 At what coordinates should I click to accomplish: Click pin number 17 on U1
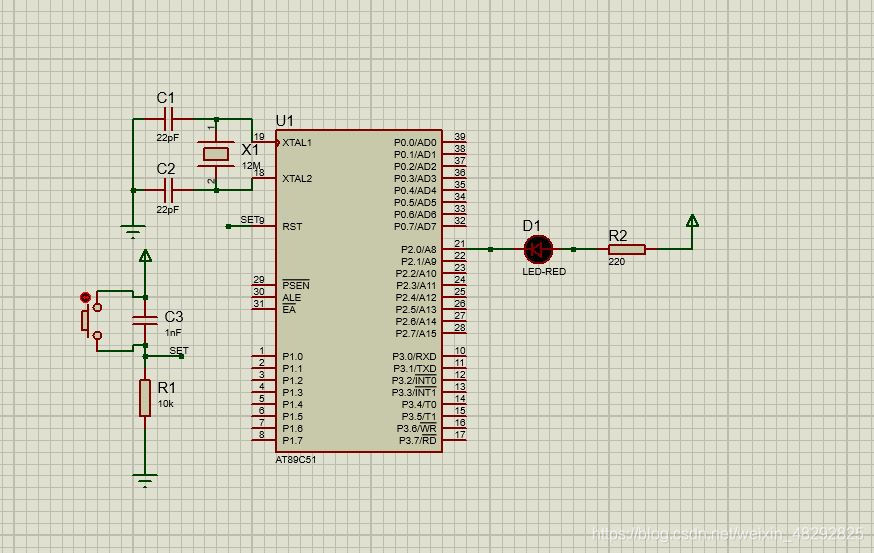(460, 434)
